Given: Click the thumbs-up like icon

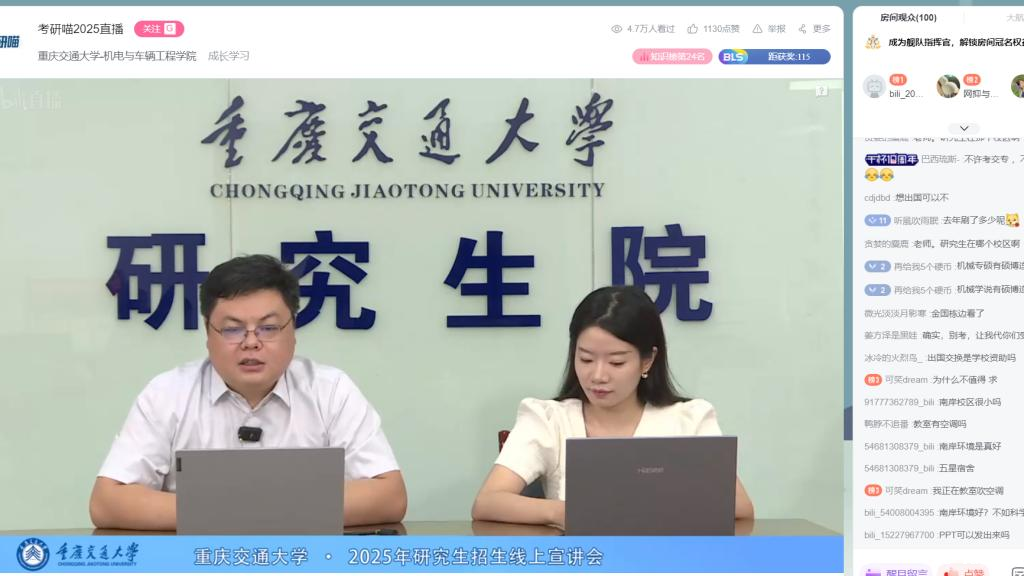Looking at the screenshot, I should click(693, 29).
